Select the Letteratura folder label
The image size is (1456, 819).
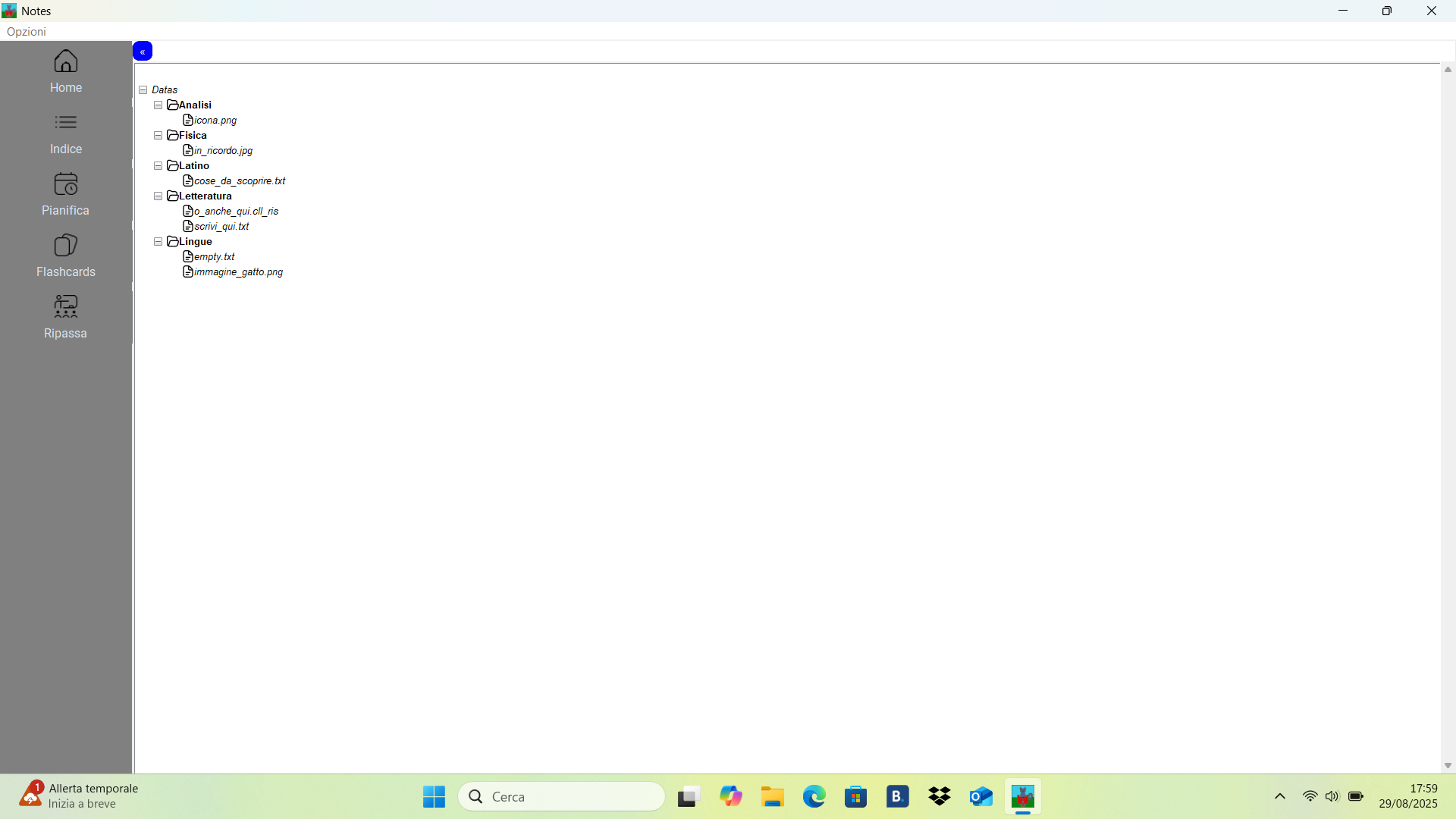206,196
